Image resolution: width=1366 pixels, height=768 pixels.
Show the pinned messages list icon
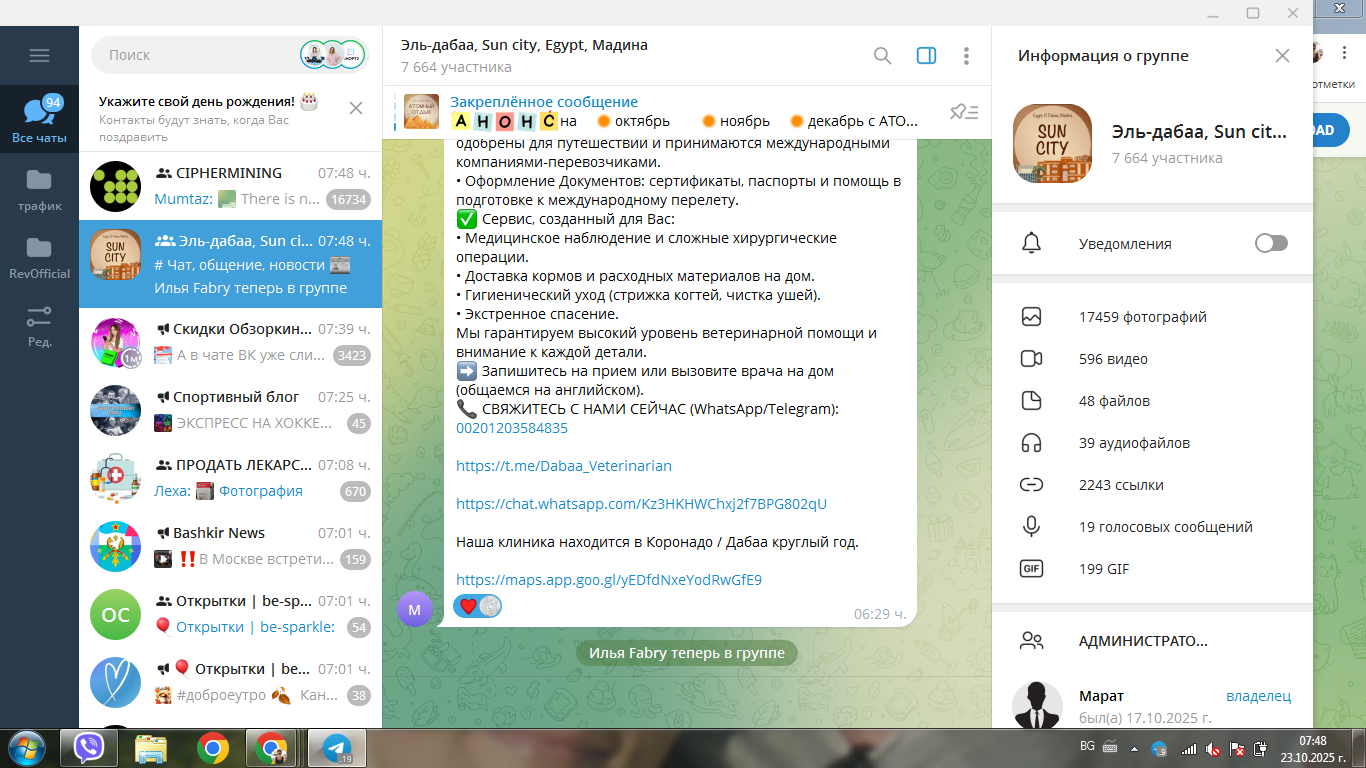pos(964,112)
